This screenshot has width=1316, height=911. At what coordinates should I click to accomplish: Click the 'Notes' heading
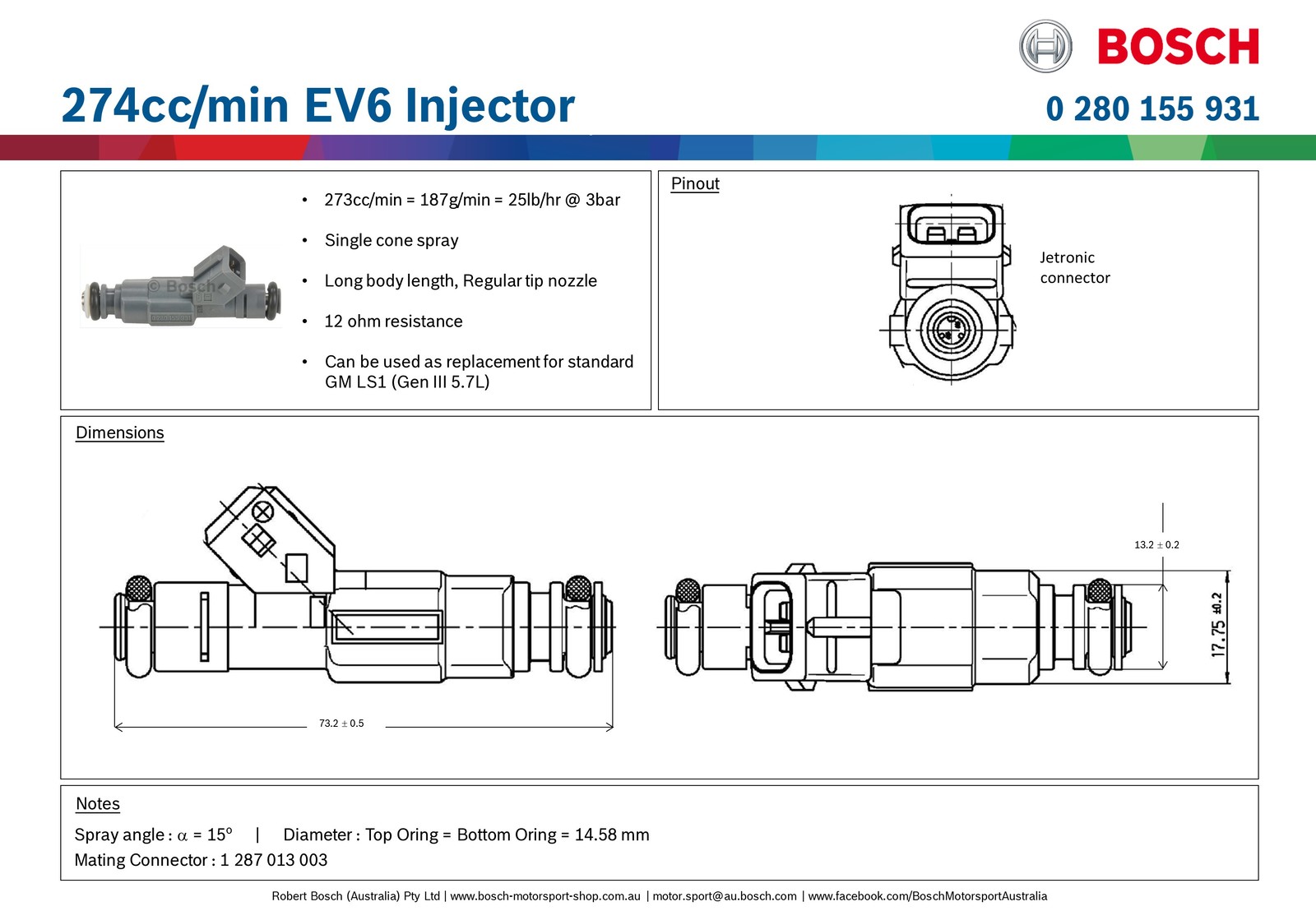98,804
